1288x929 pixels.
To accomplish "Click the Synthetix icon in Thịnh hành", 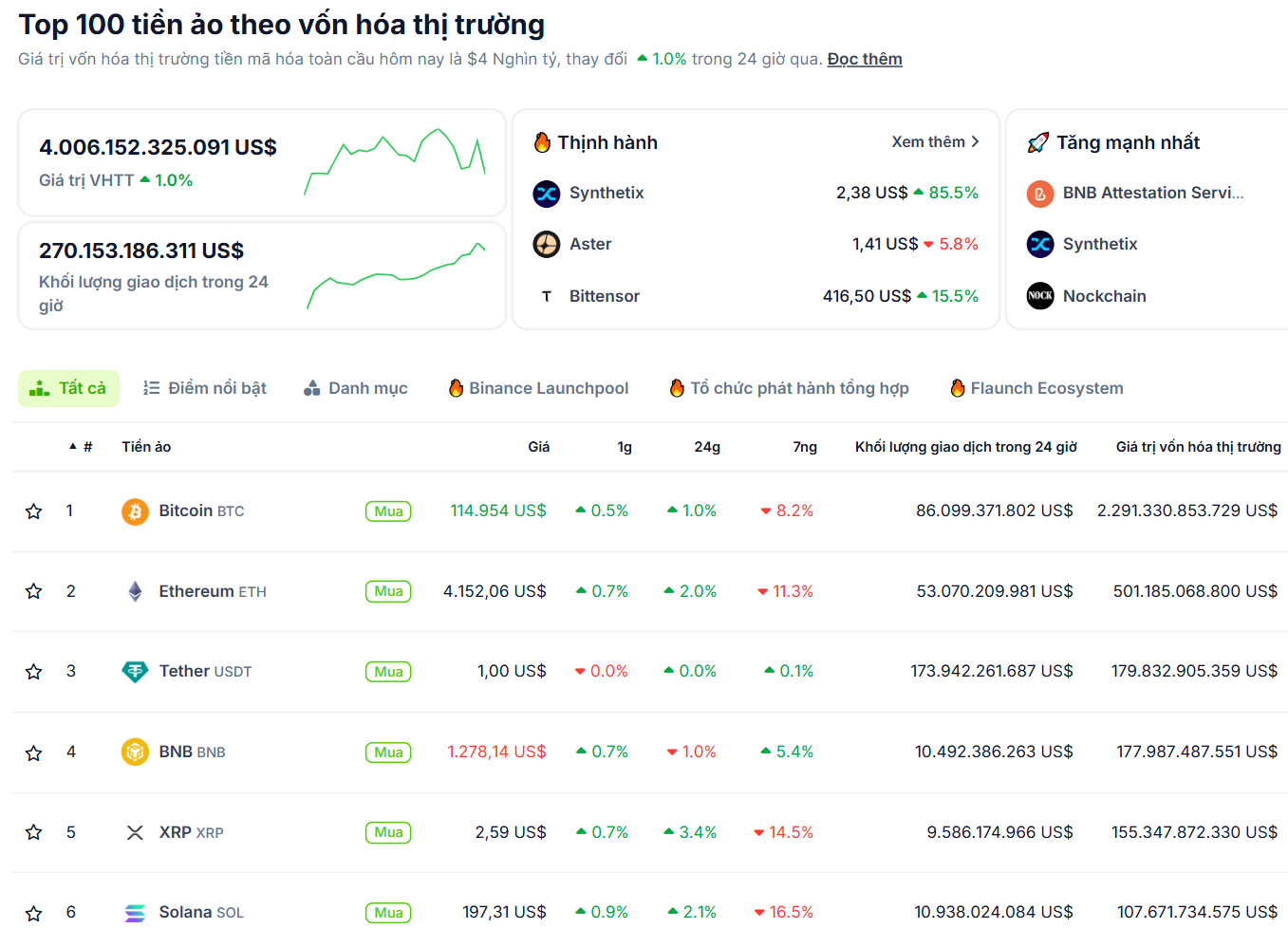I will tap(547, 193).
